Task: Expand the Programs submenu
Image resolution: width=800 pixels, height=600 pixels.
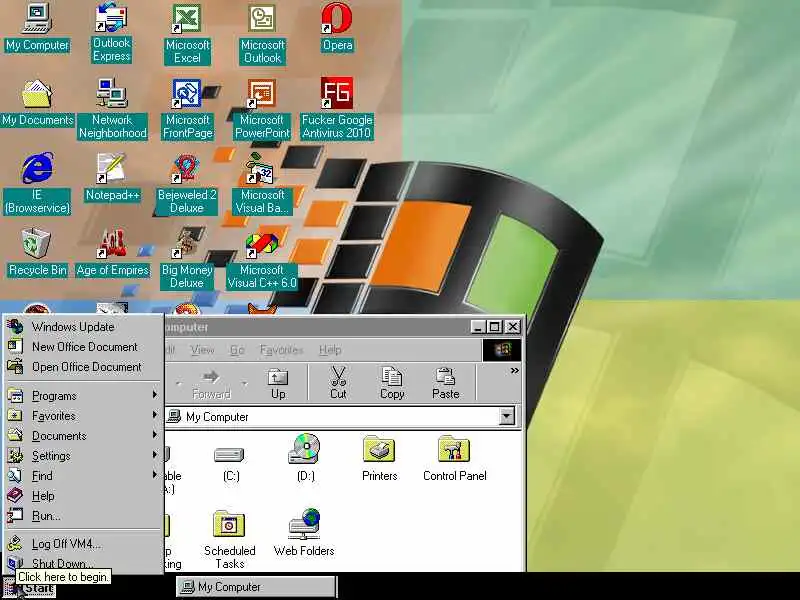Action: coord(82,395)
